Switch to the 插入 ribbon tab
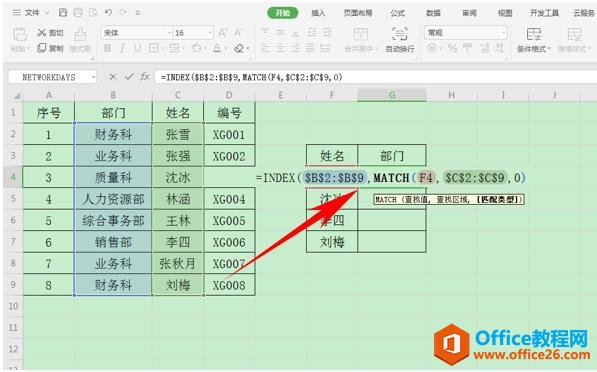The image size is (597, 372). [318, 13]
